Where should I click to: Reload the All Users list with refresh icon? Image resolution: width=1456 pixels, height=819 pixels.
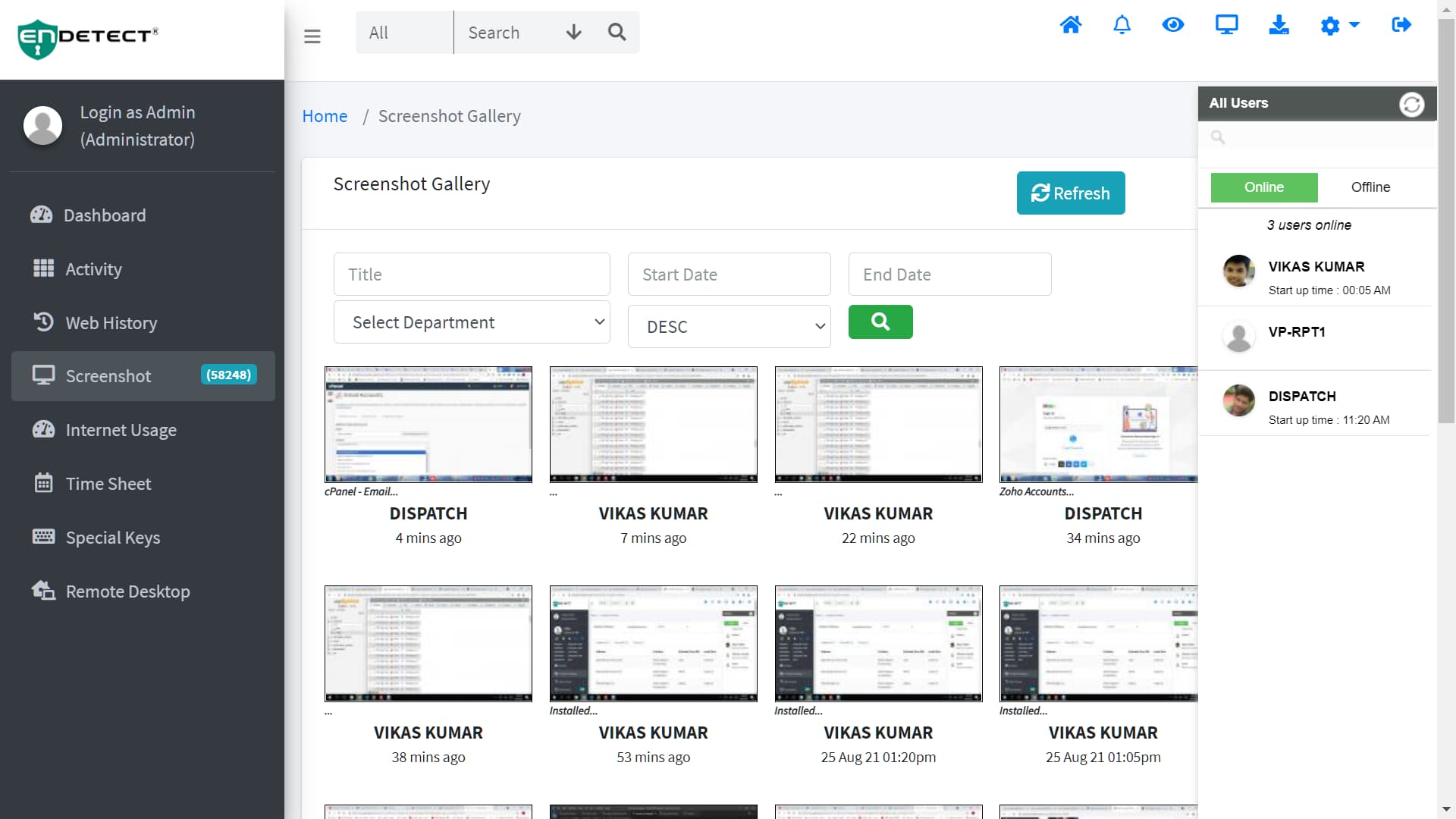click(x=1412, y=105)
